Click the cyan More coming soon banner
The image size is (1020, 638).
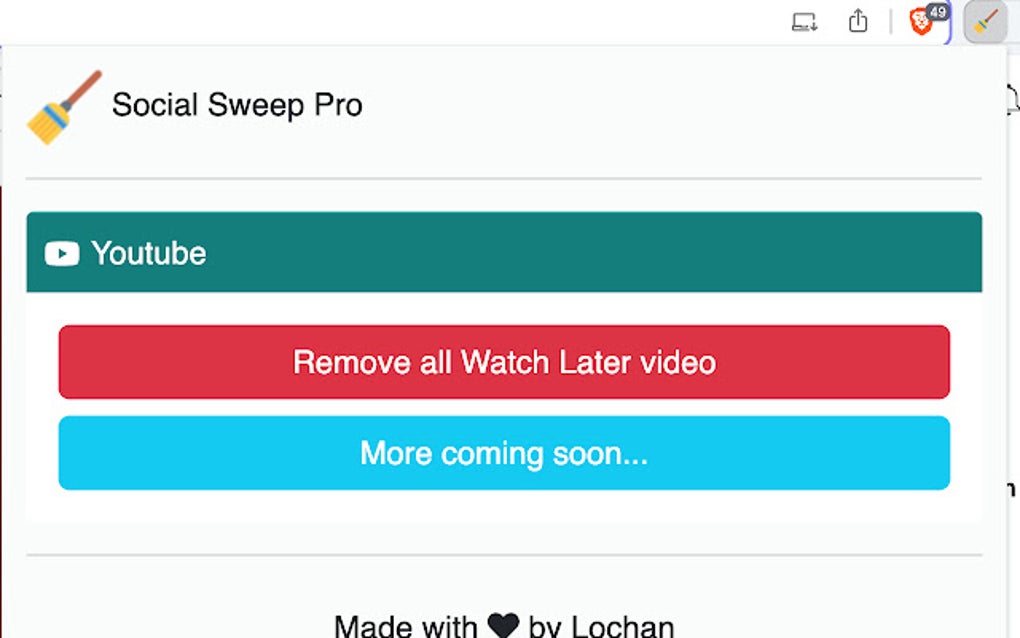[x=503, y=453]
